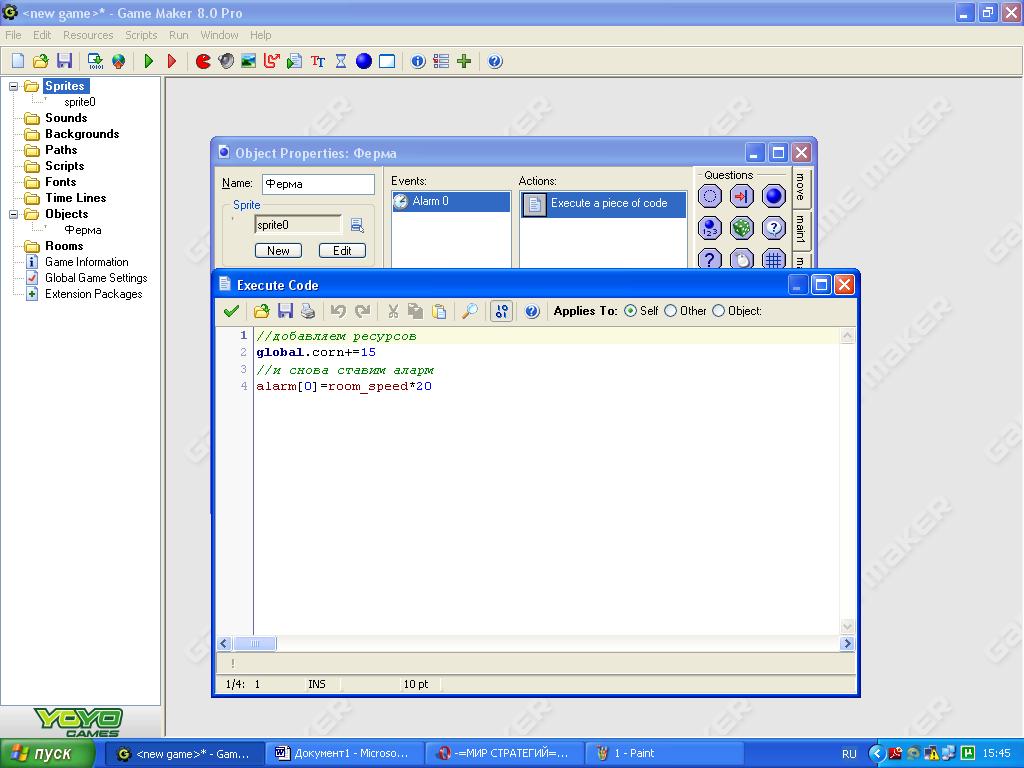Click the Edit sprite button
This screenshot has width=1024, height=768.
point(342,251)
